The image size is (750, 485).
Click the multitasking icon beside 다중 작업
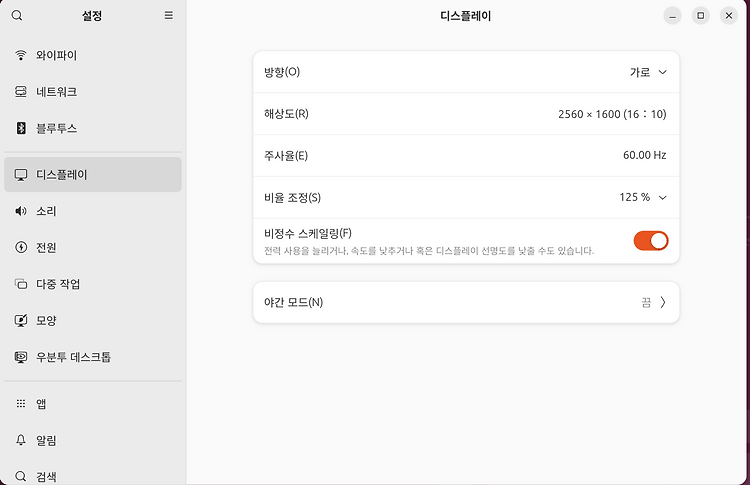pos(21,284)
